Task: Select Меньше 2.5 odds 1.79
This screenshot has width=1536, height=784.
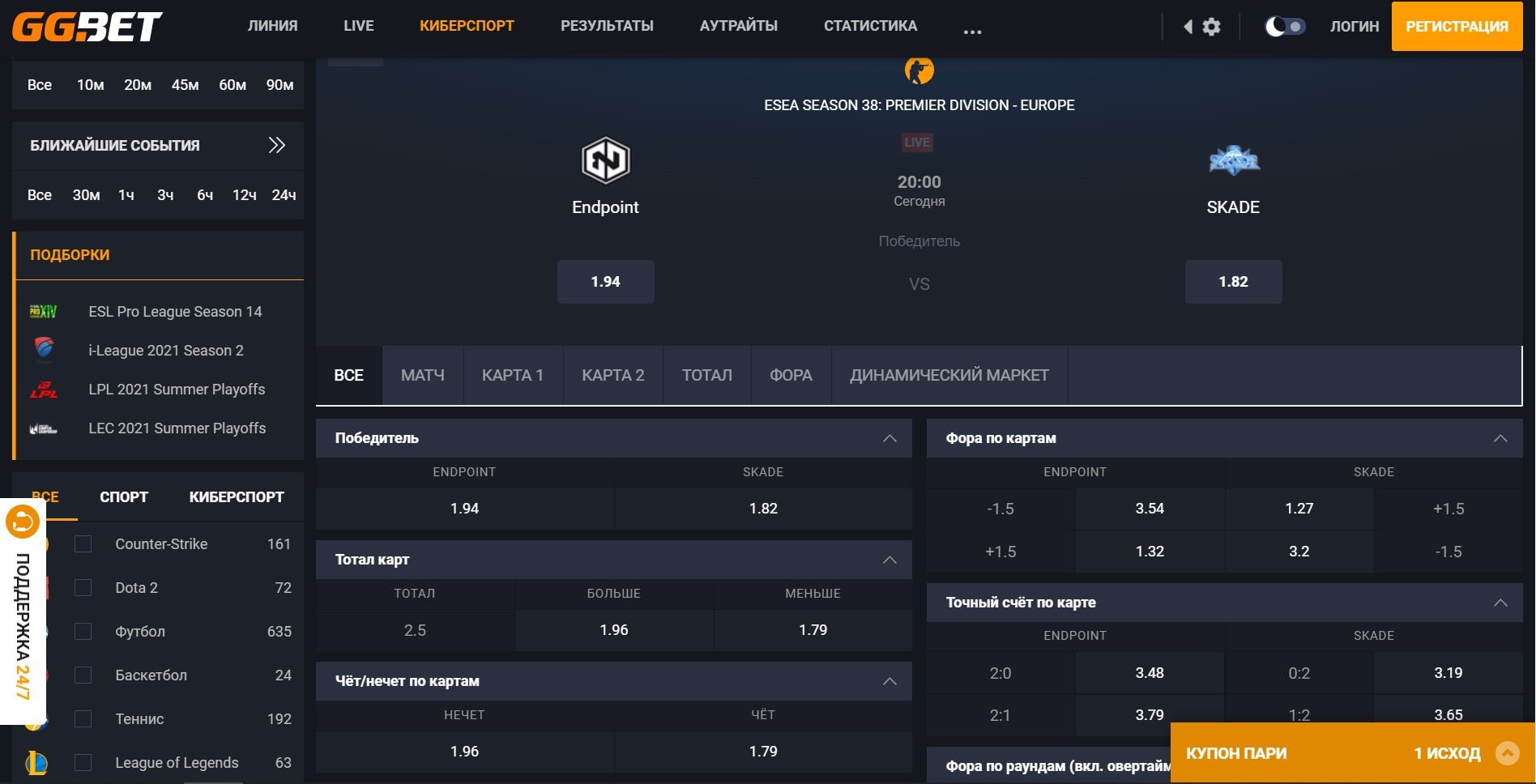Action: pos(813,630)
